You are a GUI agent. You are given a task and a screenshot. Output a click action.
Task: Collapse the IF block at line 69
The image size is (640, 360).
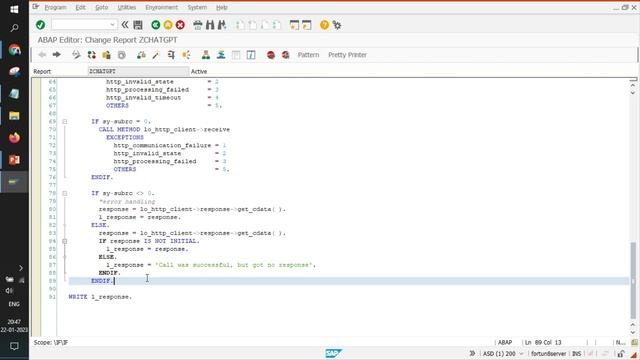[64, 122]
